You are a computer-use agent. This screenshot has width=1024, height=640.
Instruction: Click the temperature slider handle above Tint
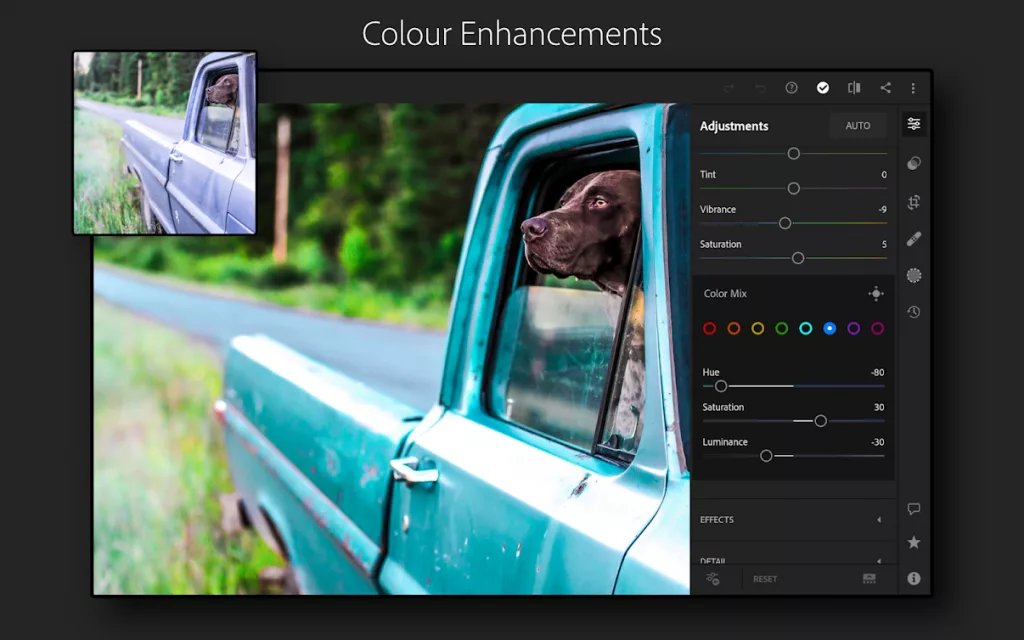coord(793,153)
